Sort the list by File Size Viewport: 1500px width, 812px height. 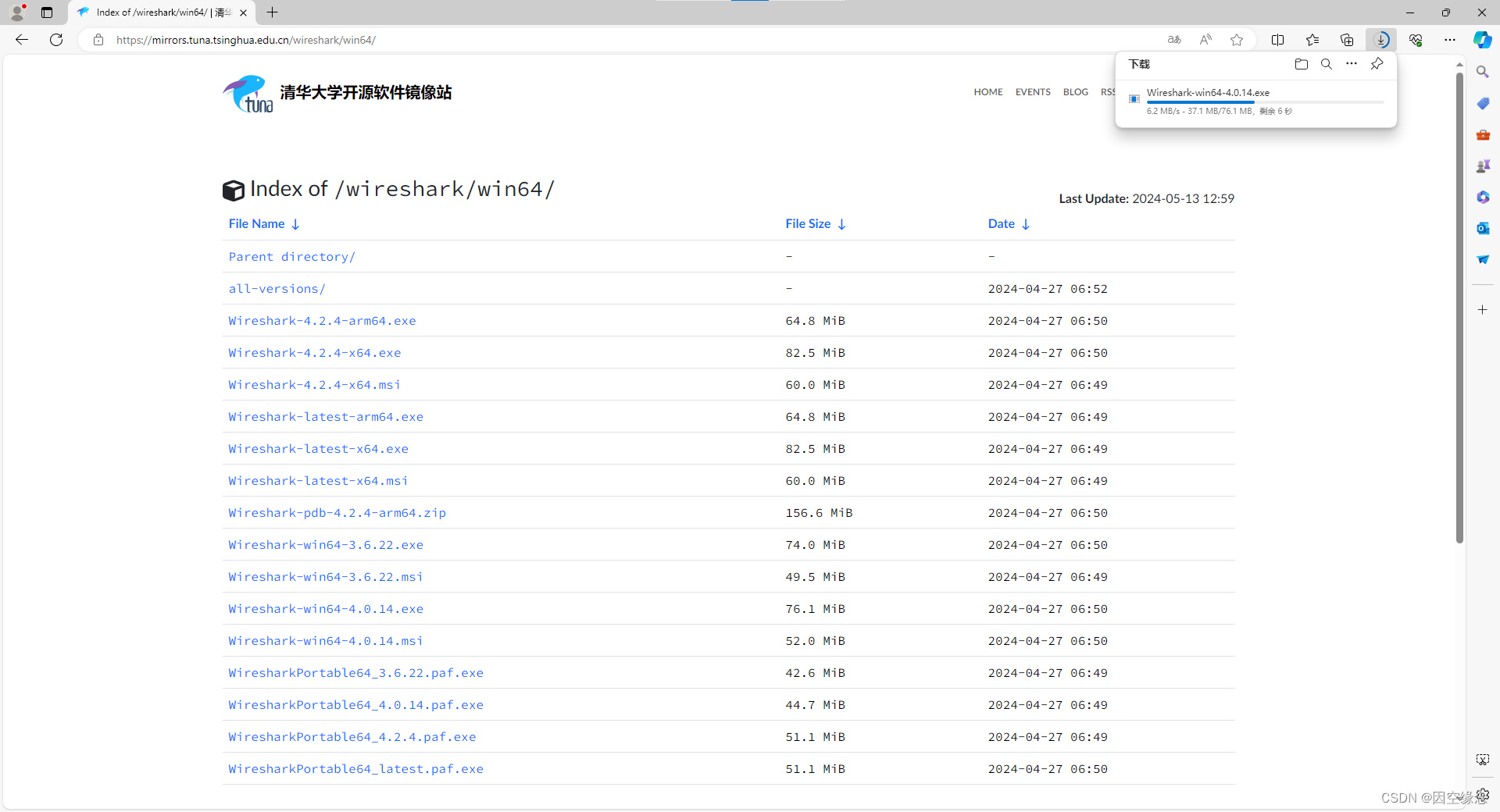816,224
